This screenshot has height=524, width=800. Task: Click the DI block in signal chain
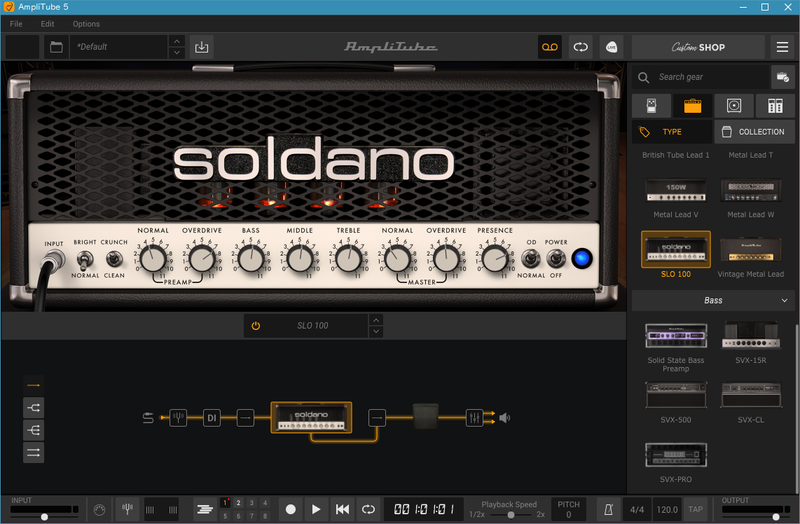pyautogui.click(x=212, y=418)
